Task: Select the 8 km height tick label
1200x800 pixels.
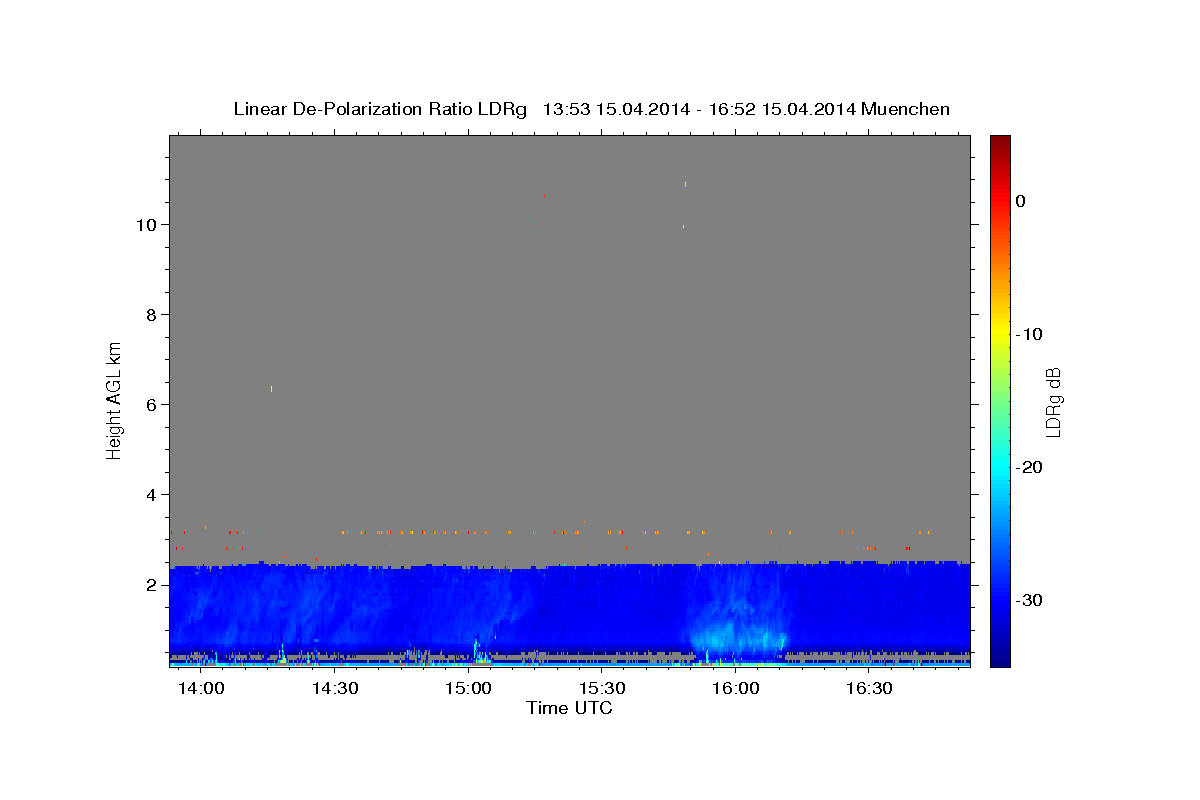Action: tap(152, 315)
